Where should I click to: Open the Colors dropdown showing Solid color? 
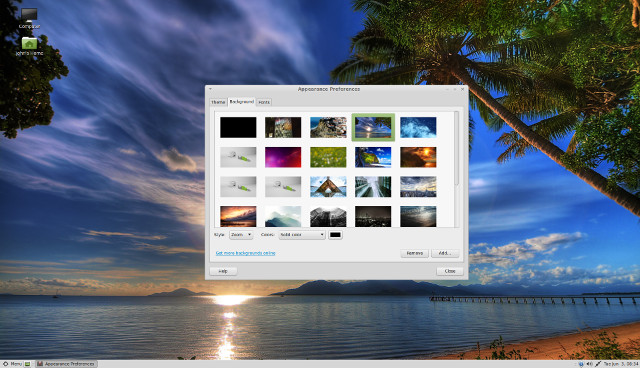302,235
